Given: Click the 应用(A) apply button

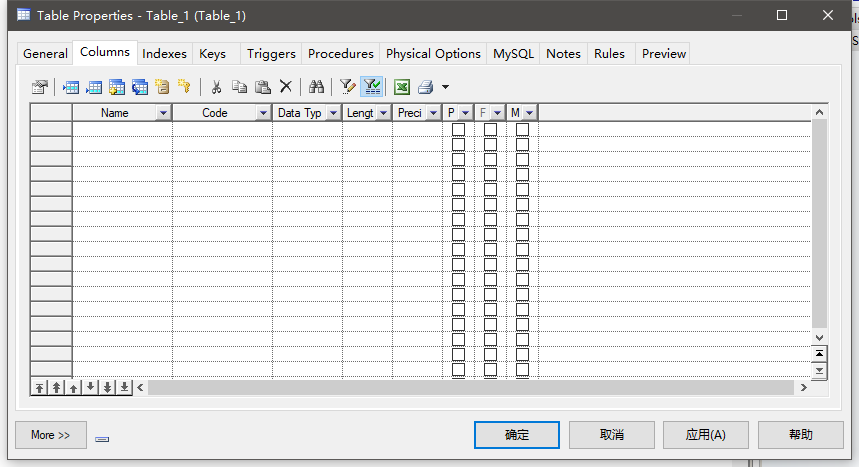Looking at the screenshot, I should 706,435.
